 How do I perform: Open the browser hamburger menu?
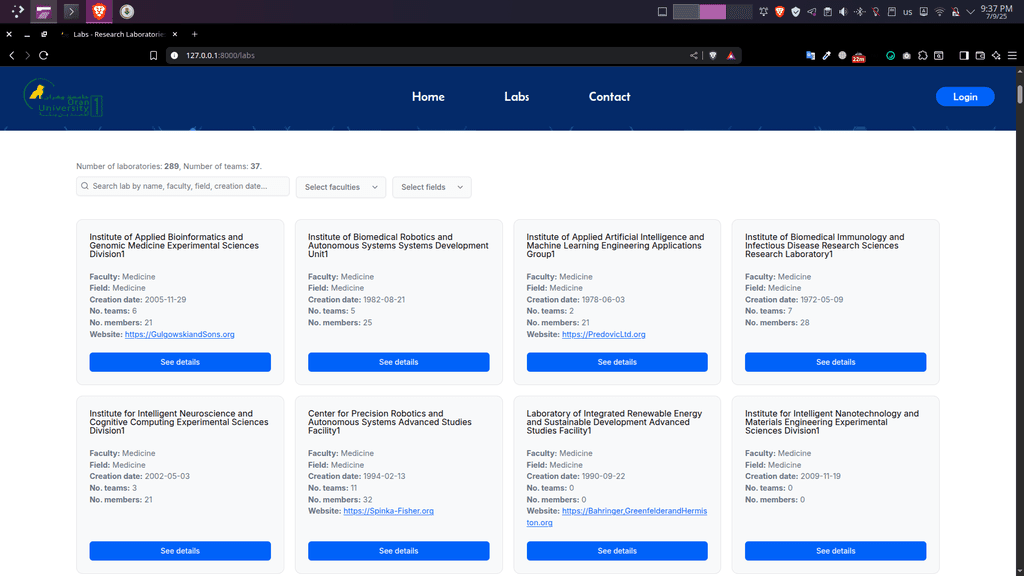point(1012,56)
